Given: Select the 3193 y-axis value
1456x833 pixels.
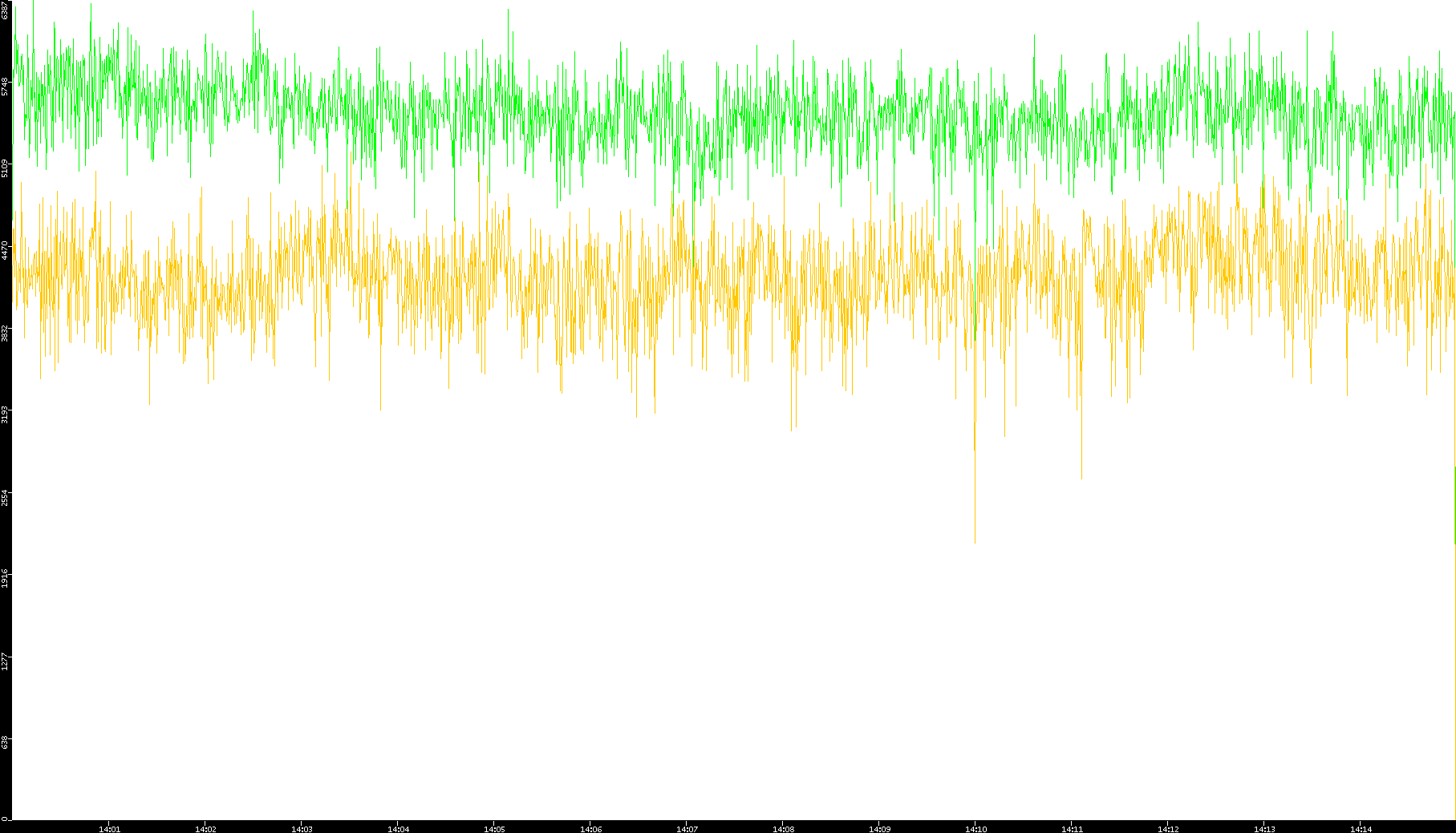Looking at the screenshot, I should click(6, 414).
